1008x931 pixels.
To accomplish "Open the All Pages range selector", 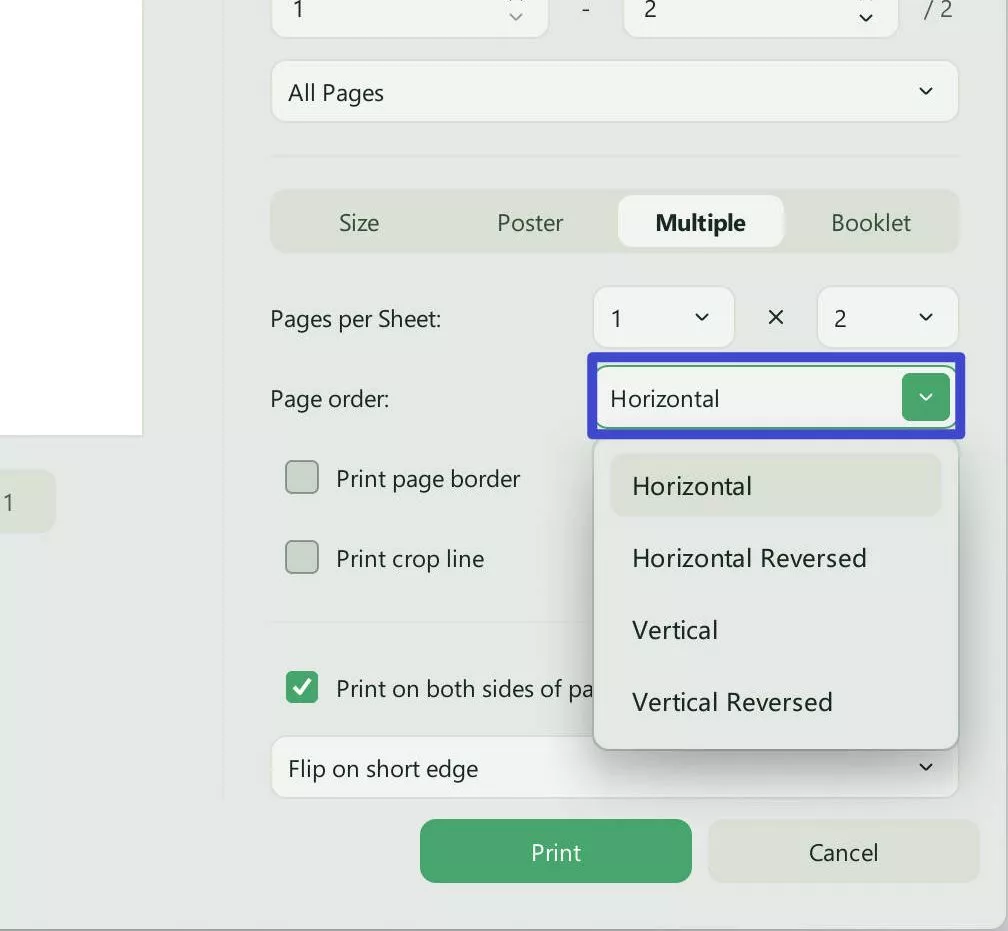I will click(x=613, y=91).
